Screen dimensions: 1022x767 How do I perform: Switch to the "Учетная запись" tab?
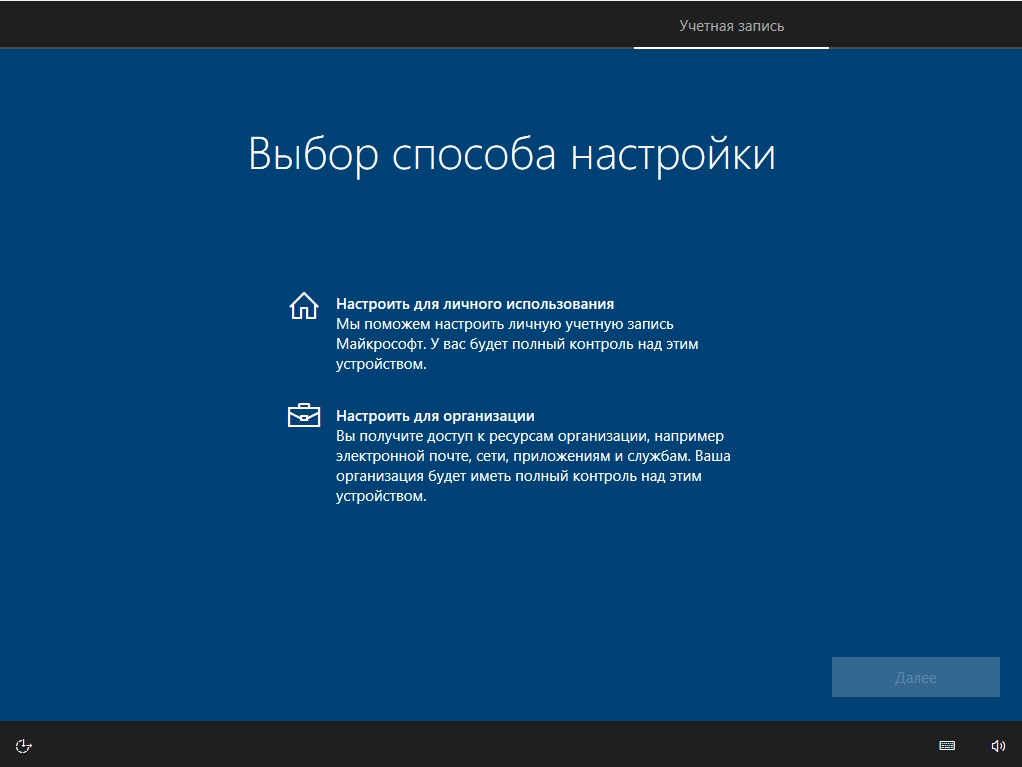click(x=731, y=26)
